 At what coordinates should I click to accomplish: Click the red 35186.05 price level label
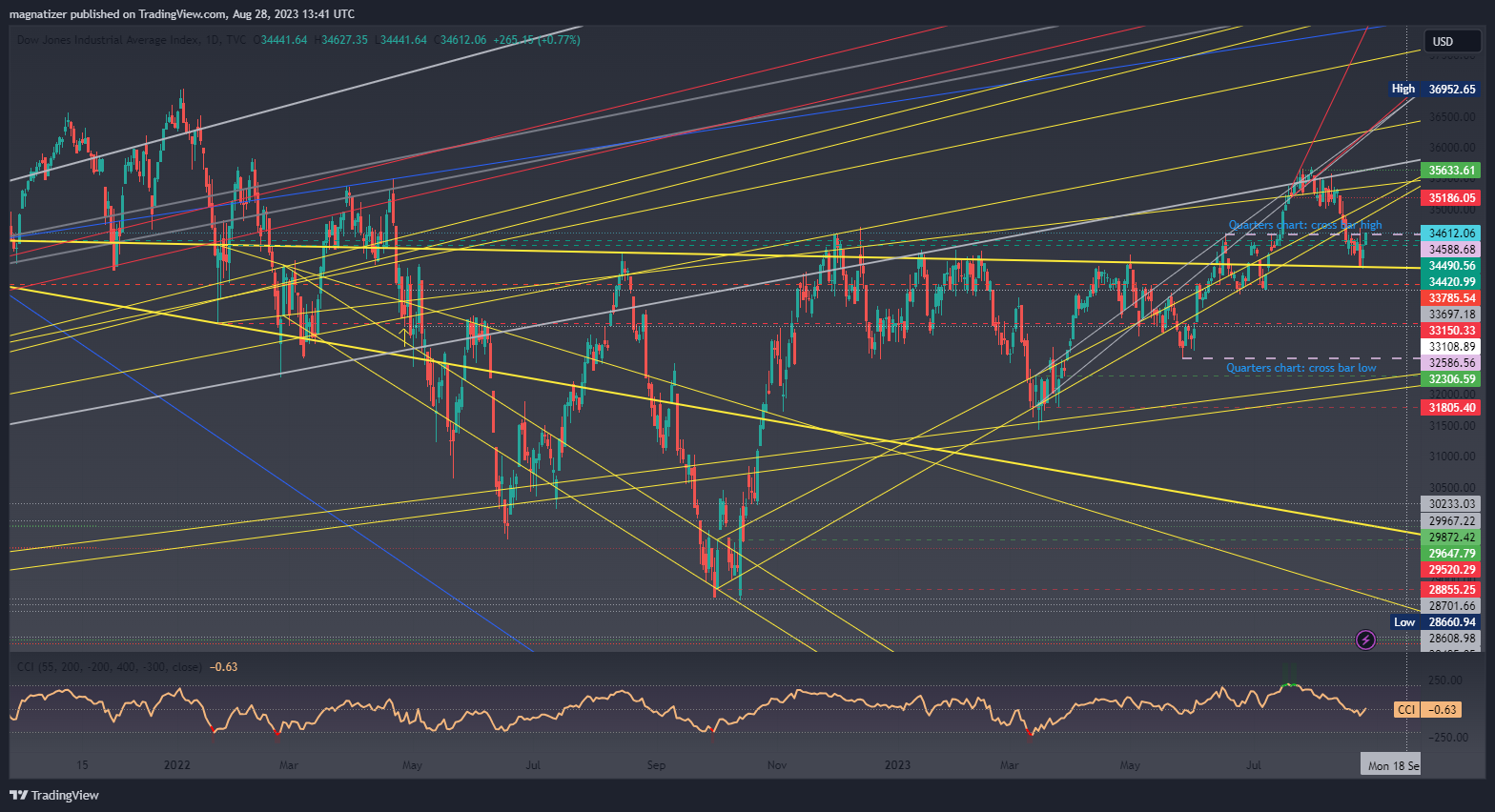click(1451, 198)
